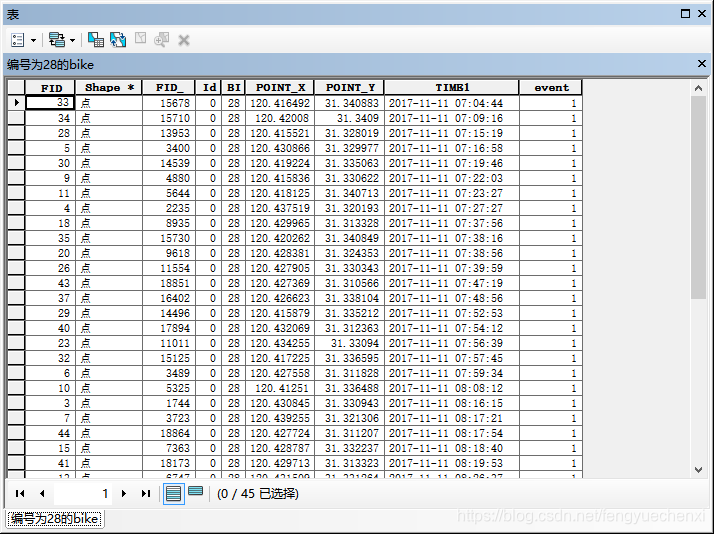Screen dimensions: 714x534
Task: Expand the Related Tables dropdown arrow
Action: click(x=72, y=41)
